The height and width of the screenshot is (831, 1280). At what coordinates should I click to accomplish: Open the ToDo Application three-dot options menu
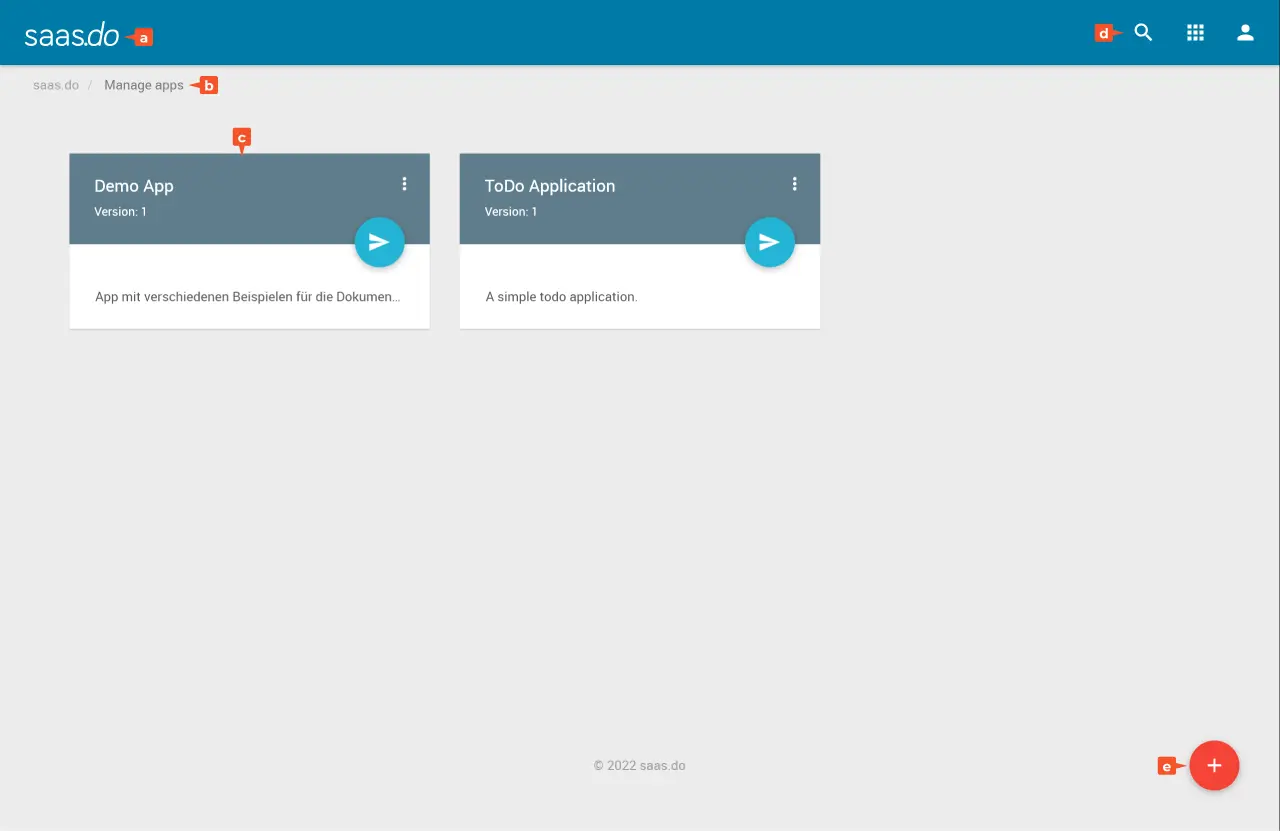[x=794, y=184]
